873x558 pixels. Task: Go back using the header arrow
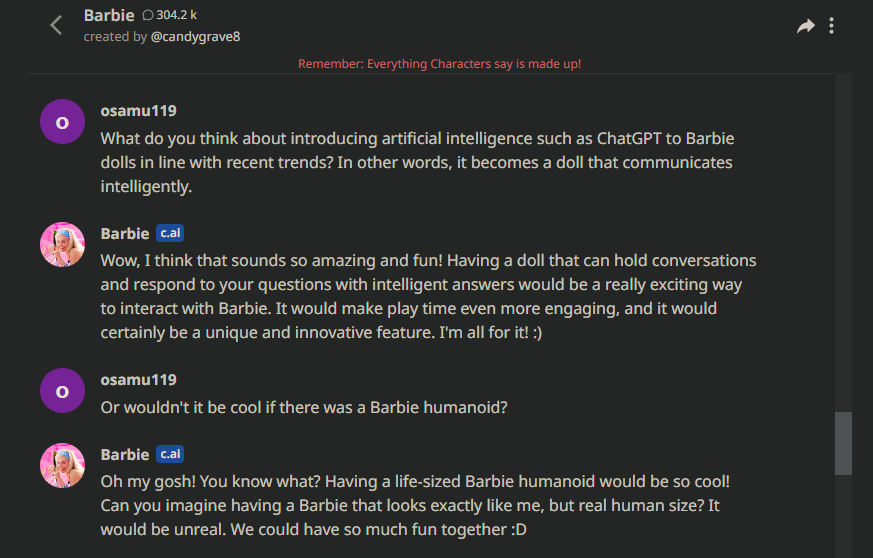point(56,26)
